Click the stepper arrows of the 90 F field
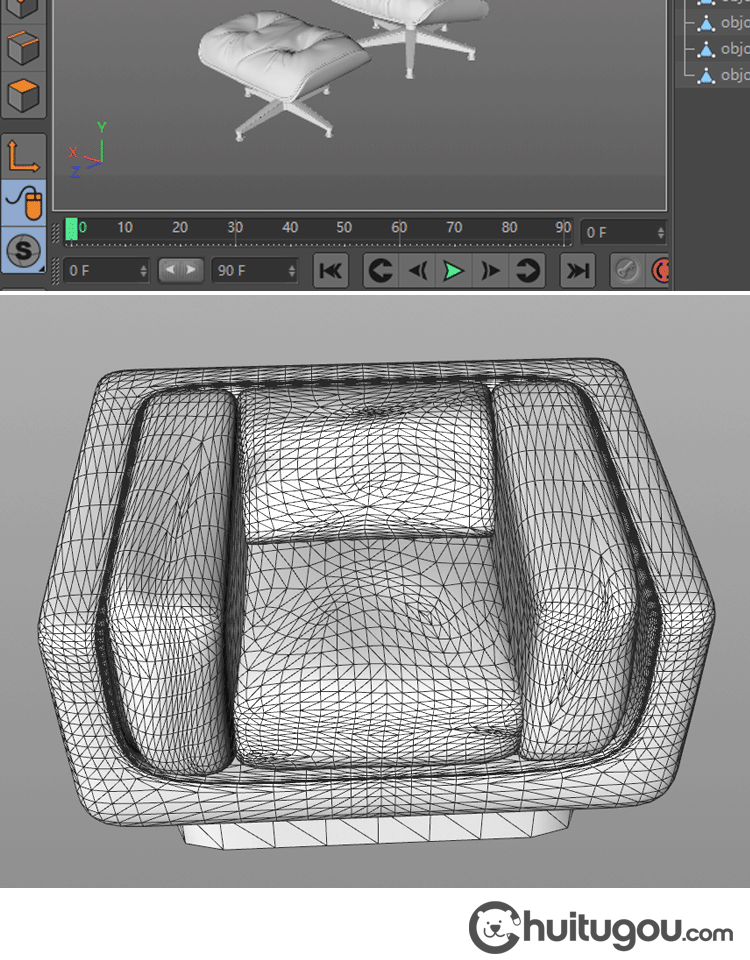Screen dimensions: 750x960 (x=291, y=270)
